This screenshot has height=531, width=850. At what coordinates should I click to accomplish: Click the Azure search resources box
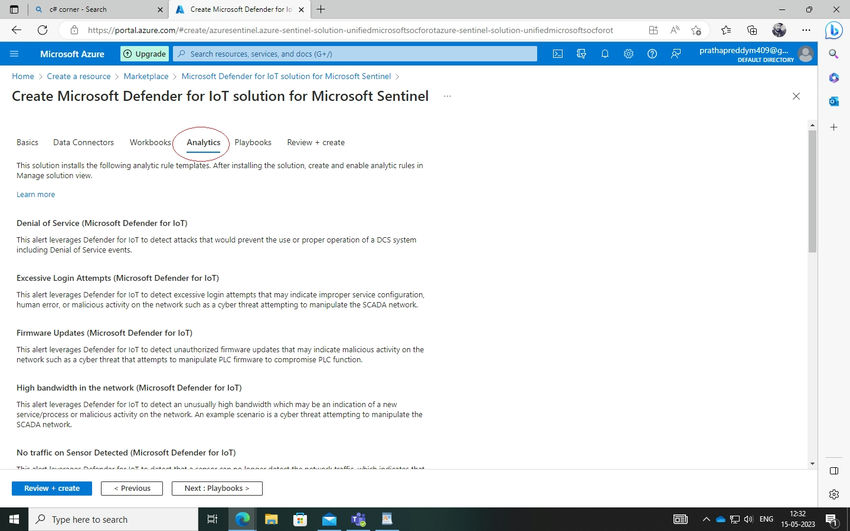point(355,54)
